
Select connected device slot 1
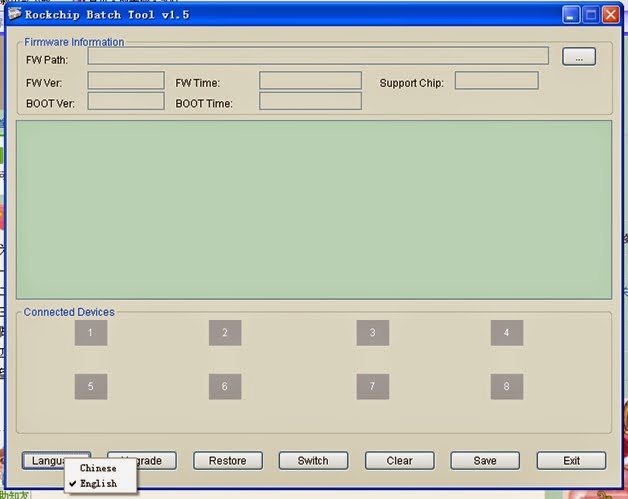click(x=91, y=332)
